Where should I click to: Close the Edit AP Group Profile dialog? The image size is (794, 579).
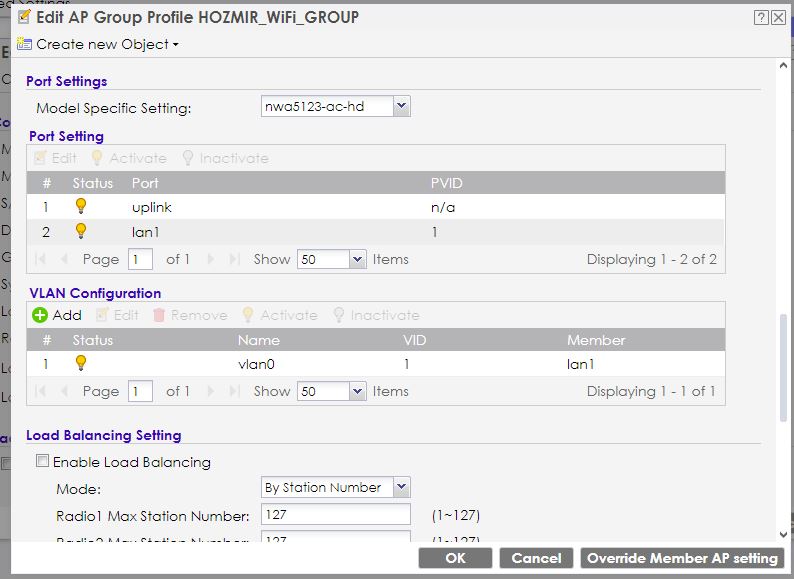point(779,18)
